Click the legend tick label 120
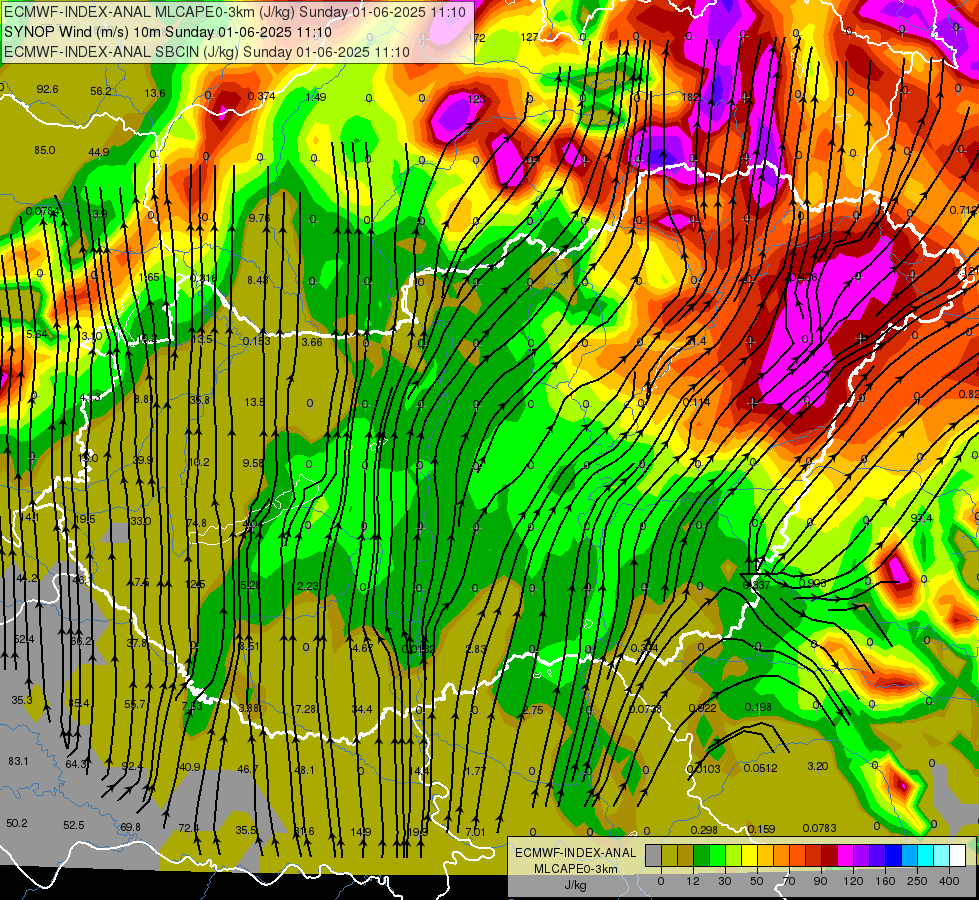This screenshot has width=979, height=900. pos(853,881)
